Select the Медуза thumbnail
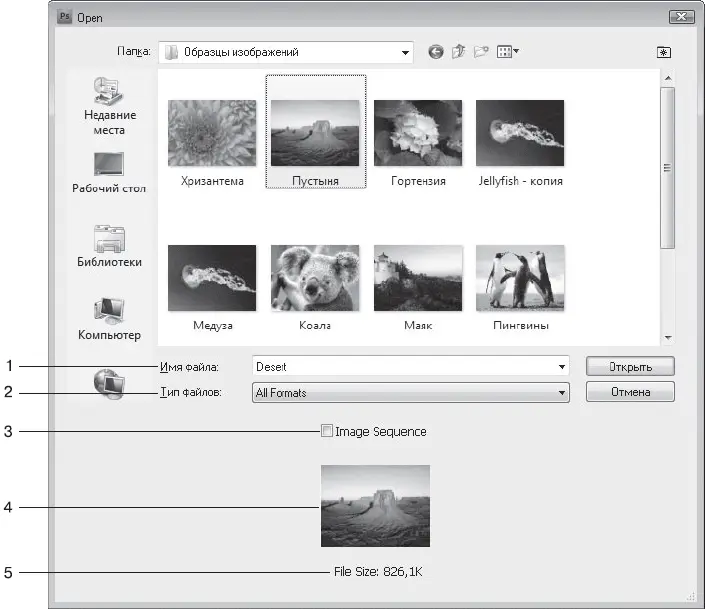Viewport: 705px width, 609px height. coord(212,278)
